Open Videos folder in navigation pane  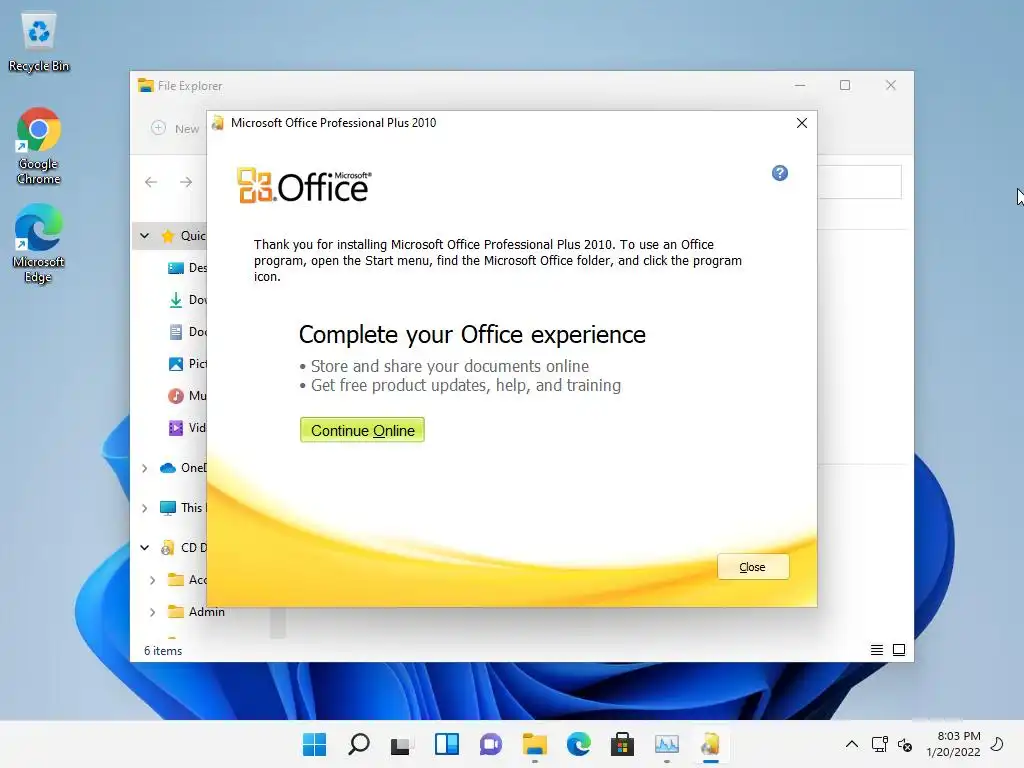click(188, 428)
